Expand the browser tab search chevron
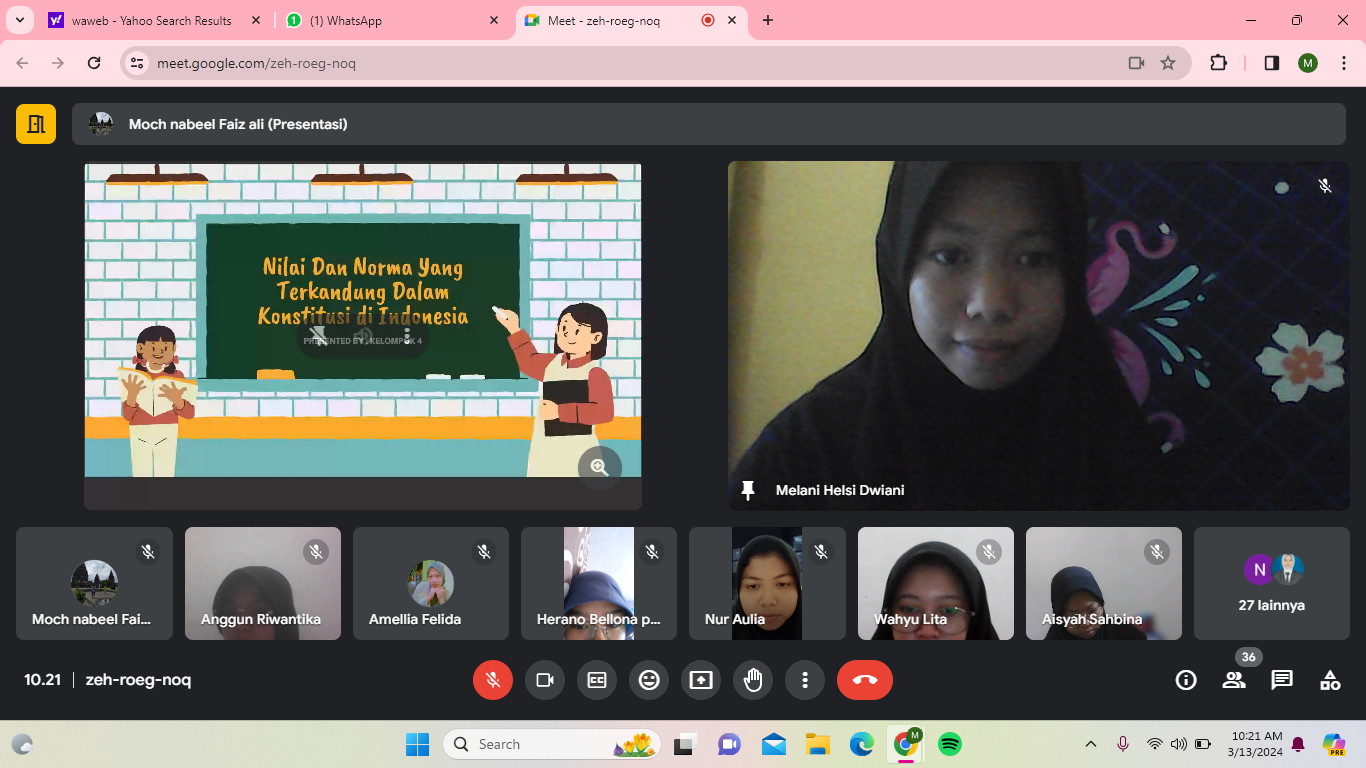 (19, 20)
